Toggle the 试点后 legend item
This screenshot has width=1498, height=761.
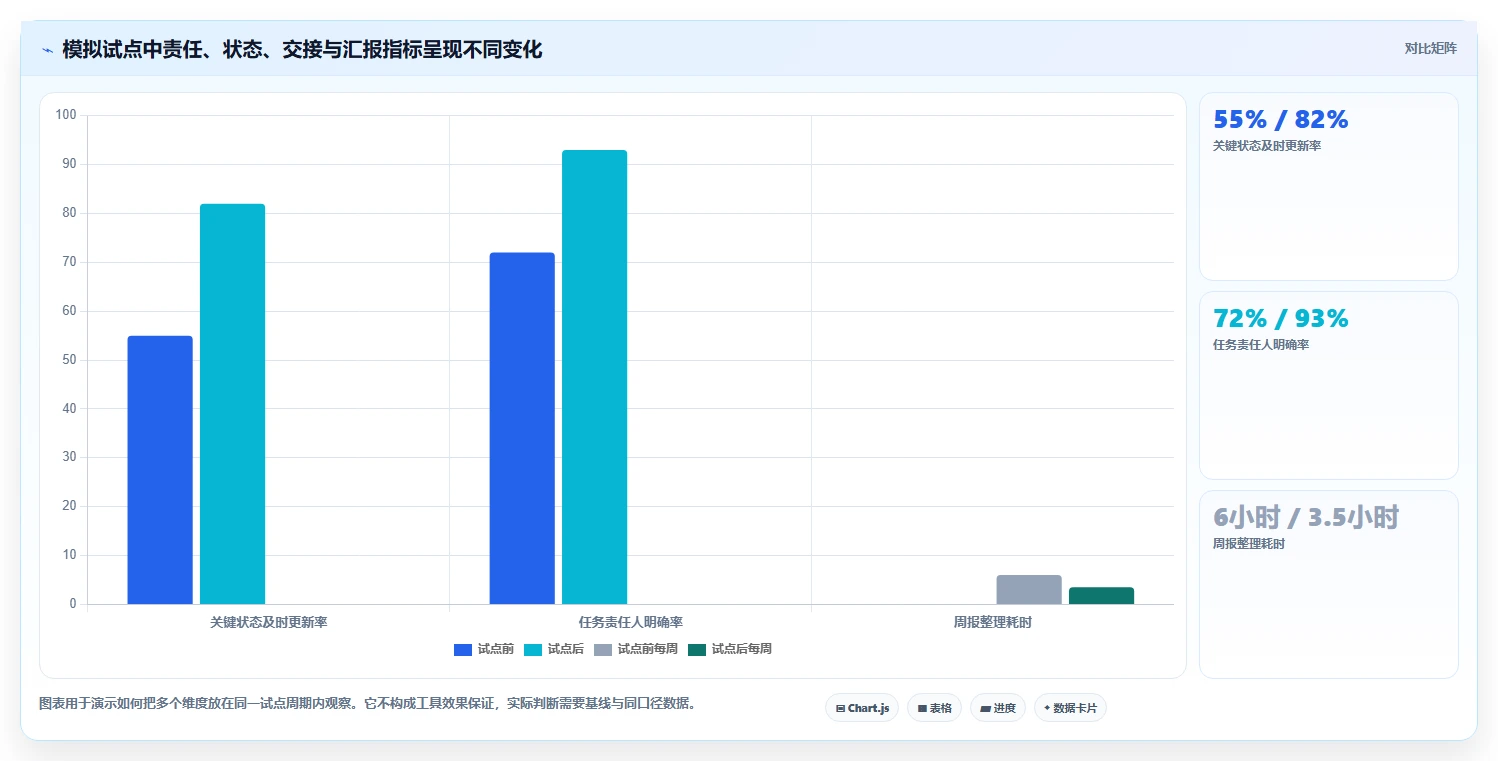click(554, 649)
